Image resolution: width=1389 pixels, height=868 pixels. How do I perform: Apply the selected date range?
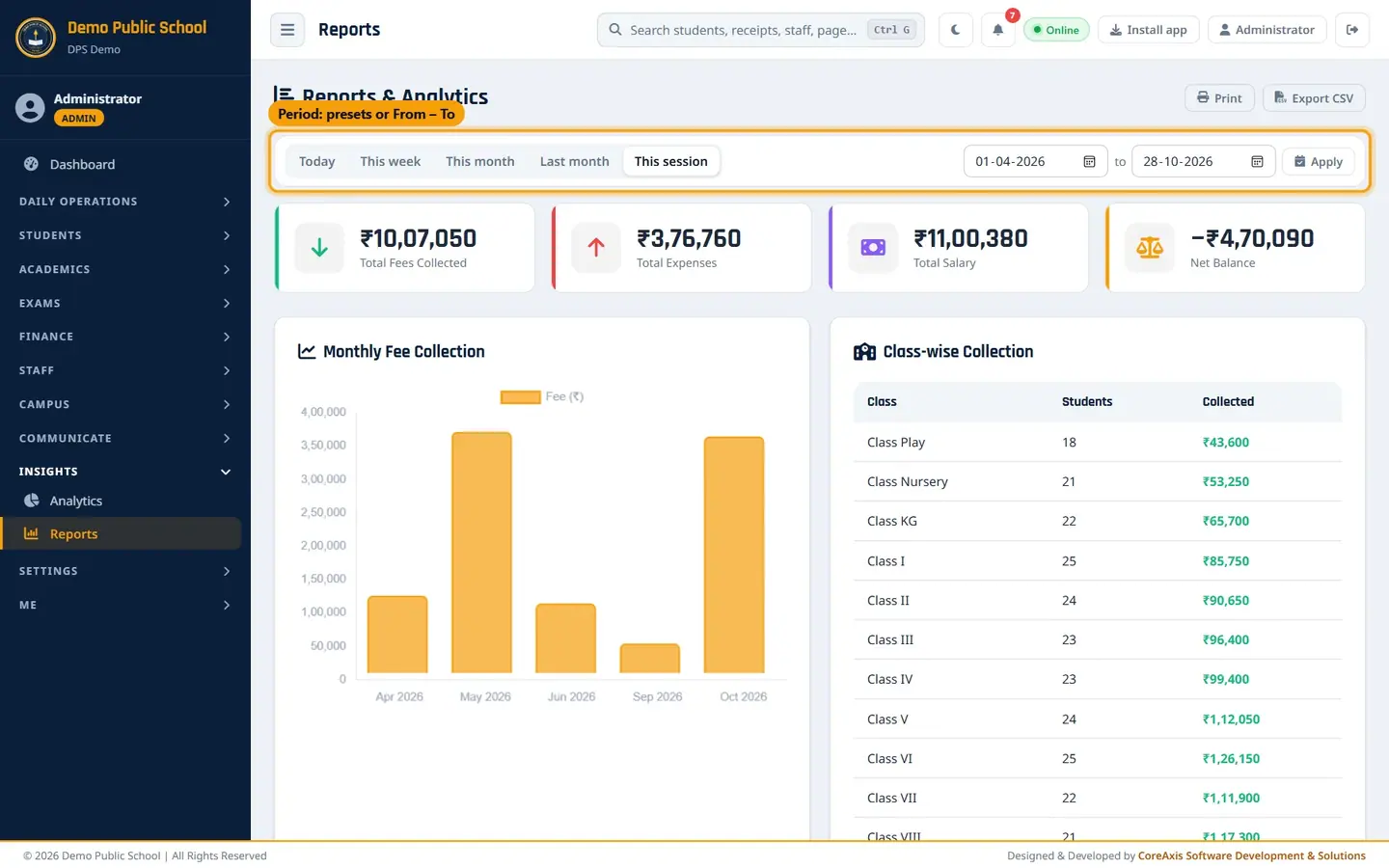[1318, 161]
